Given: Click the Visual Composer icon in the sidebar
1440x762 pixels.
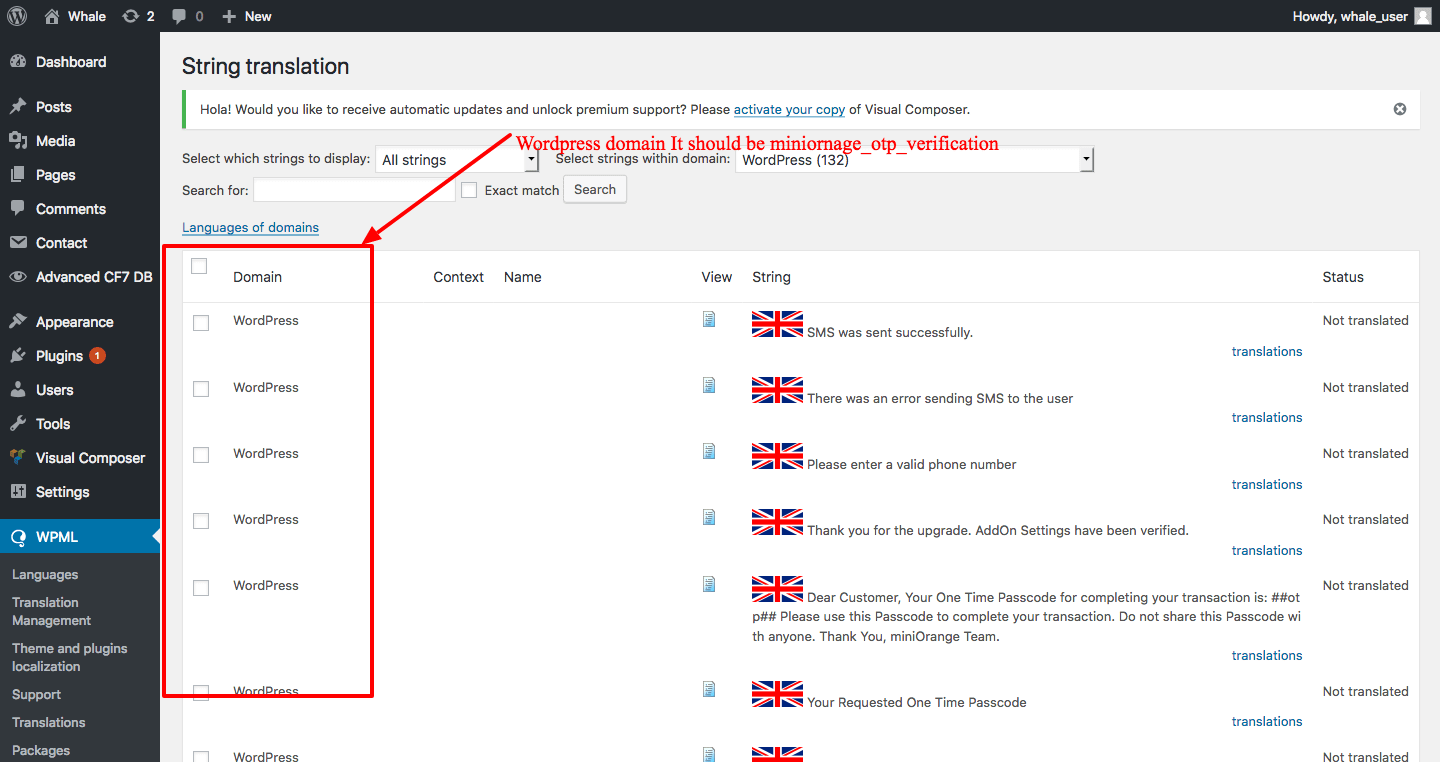Looking at the screenshot, I should click(21, 458).
